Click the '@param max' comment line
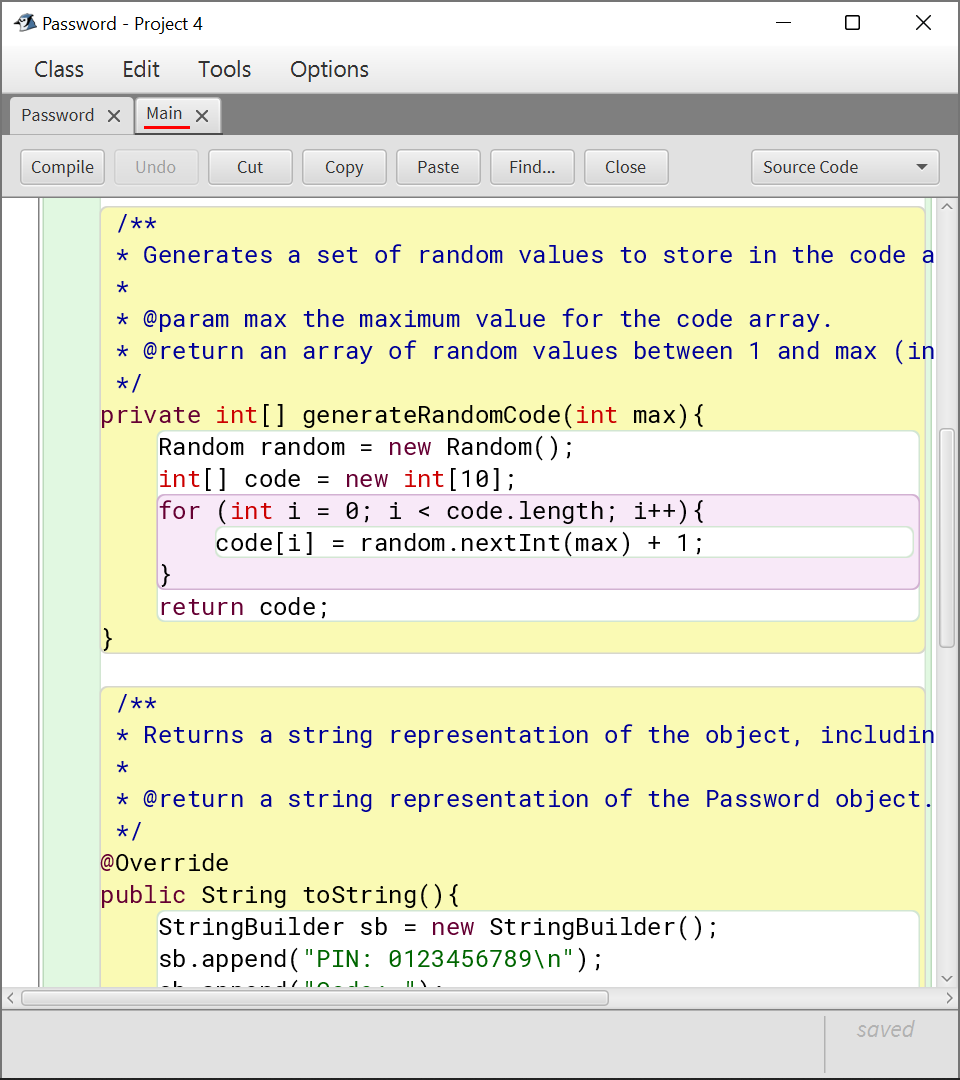The height and width of the screenshot is (1080, 960). (474, 320)
